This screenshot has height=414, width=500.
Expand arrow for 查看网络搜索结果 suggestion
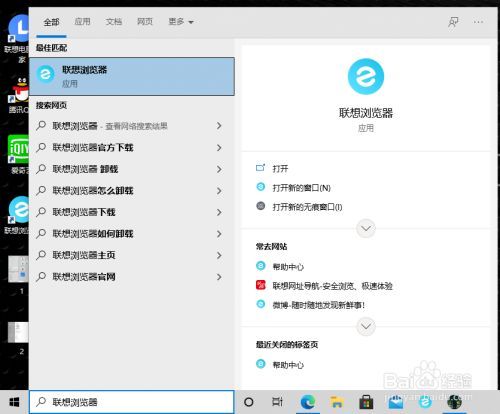point(219,126)
